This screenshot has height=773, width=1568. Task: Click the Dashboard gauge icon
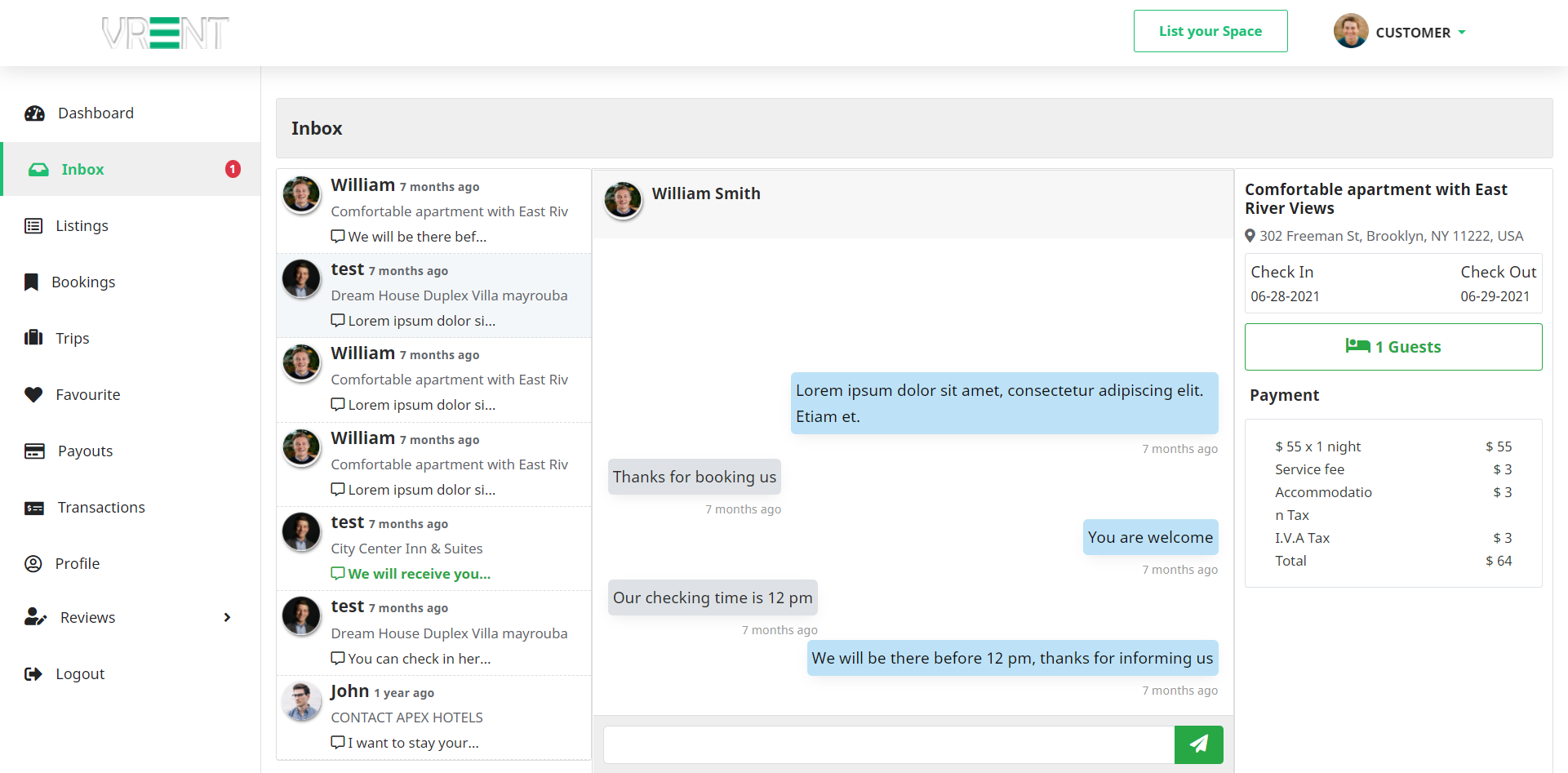[34, 113]
